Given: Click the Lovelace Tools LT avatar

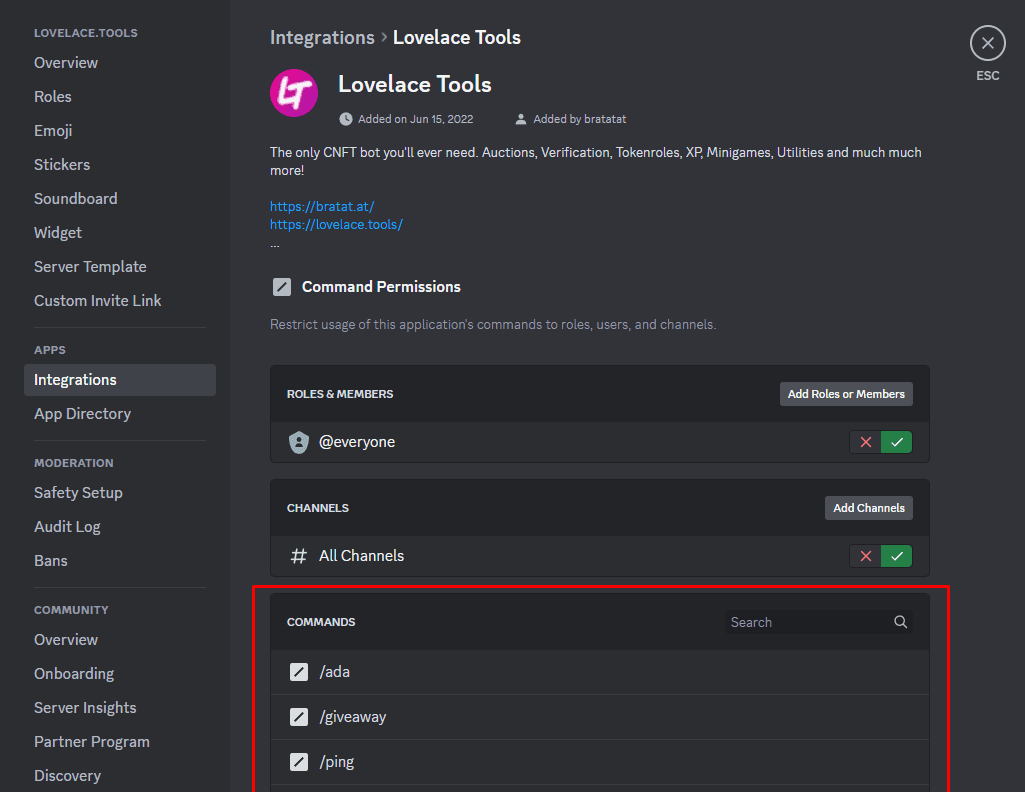Looking at the screenshot, I should [294, 93].
